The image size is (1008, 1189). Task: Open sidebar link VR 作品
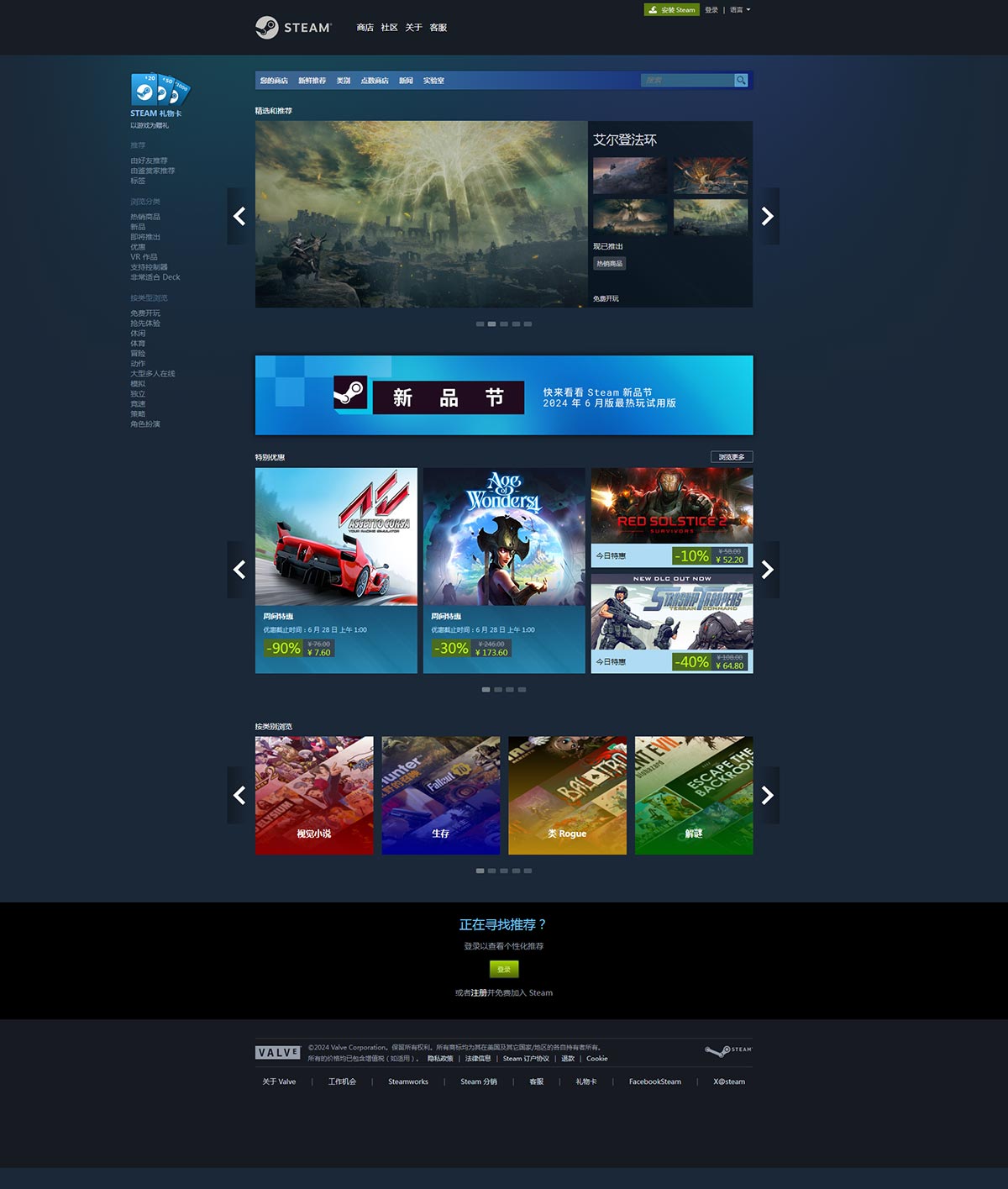(144, 257)
